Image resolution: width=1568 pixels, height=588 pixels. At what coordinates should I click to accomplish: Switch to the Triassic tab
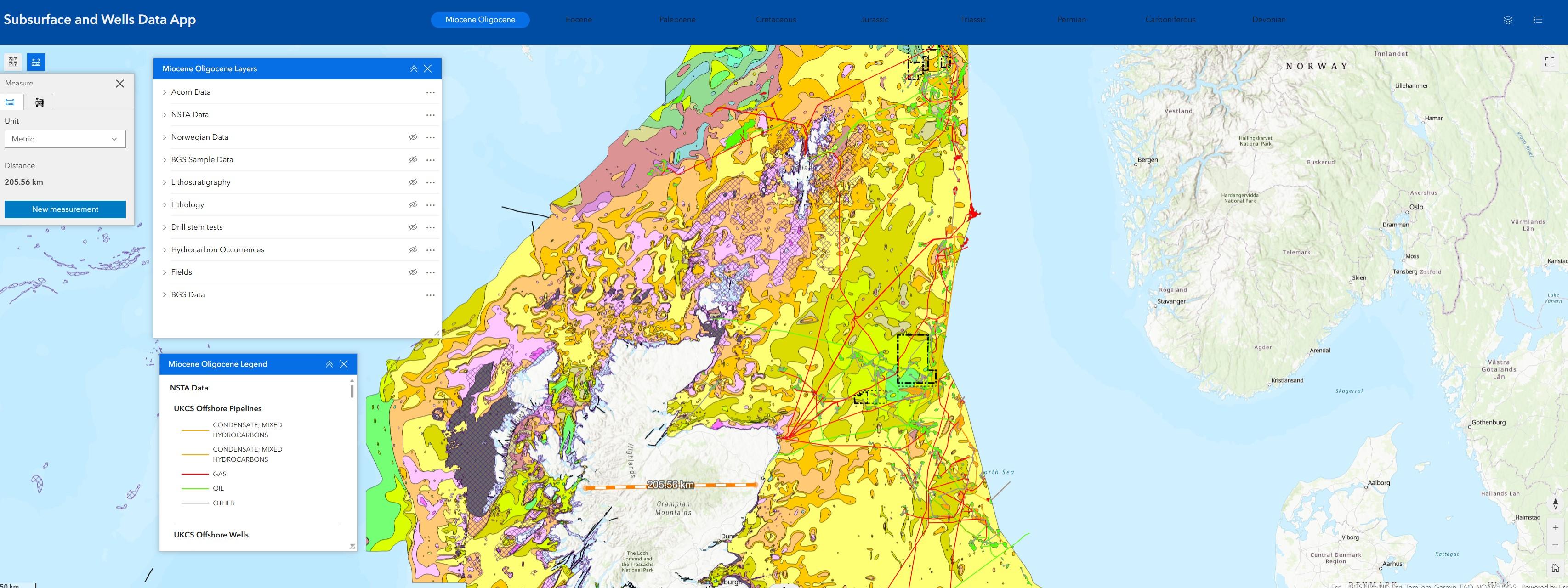973,19
